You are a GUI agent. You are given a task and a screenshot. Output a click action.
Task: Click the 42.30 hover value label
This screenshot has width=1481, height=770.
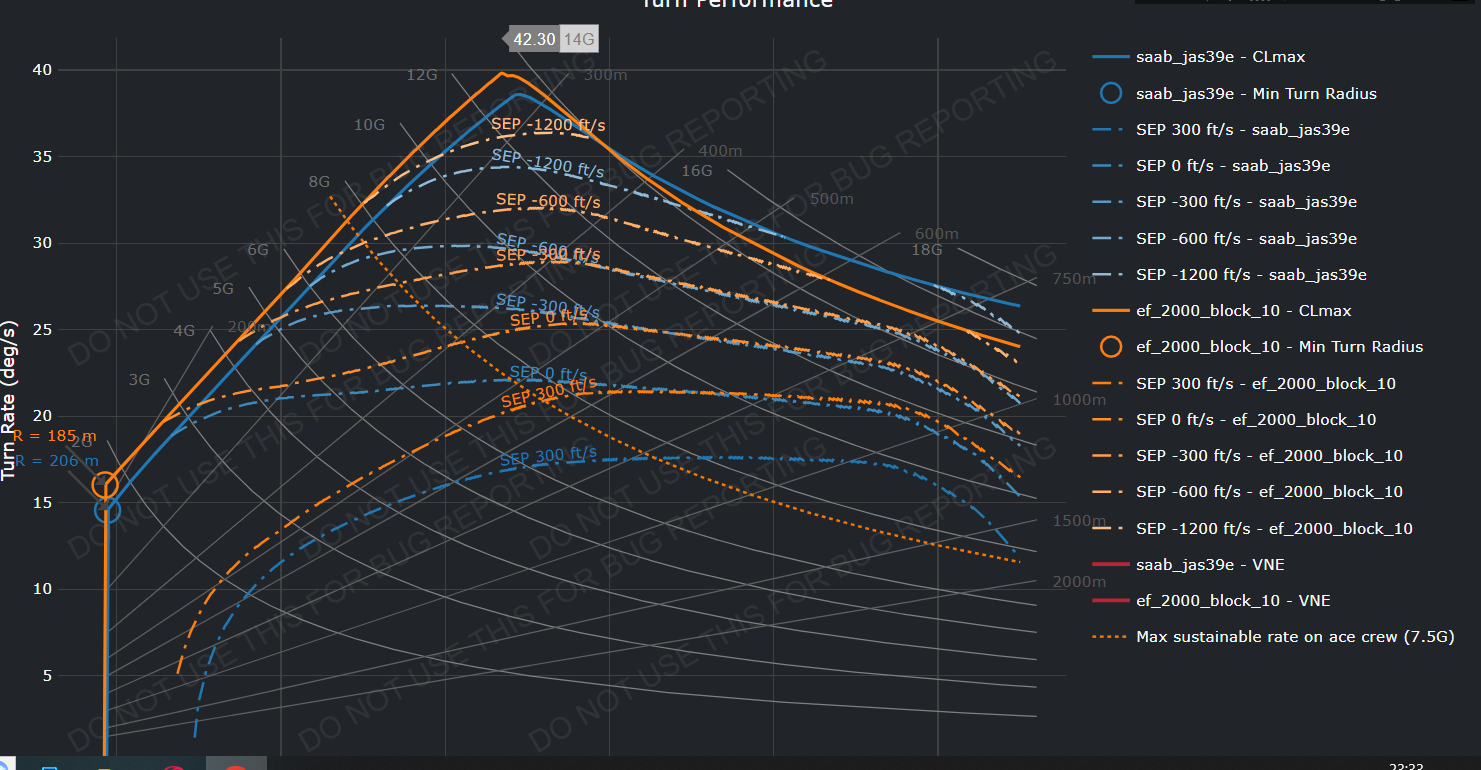pos(533,40)
